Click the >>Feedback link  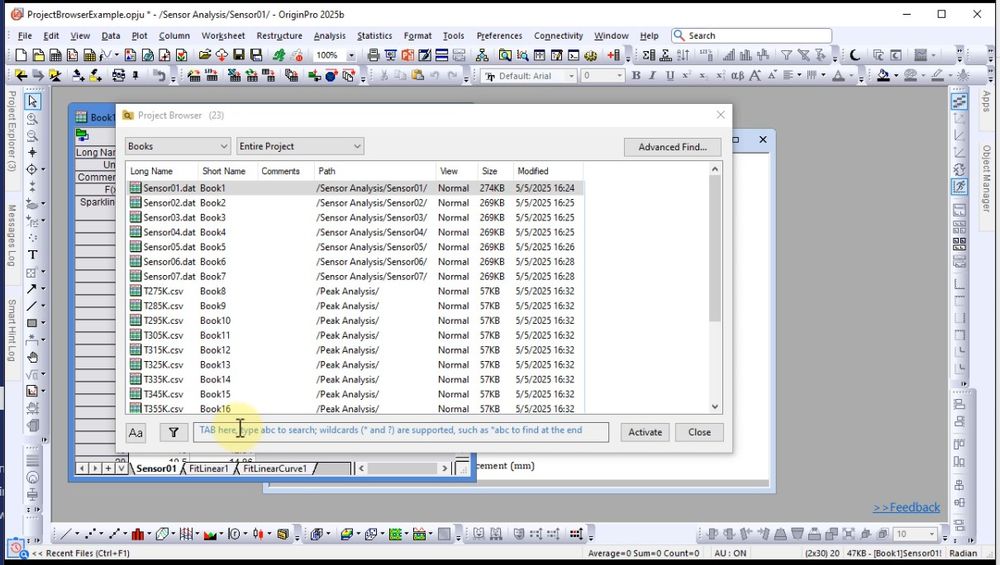click(x=906, y=508)
